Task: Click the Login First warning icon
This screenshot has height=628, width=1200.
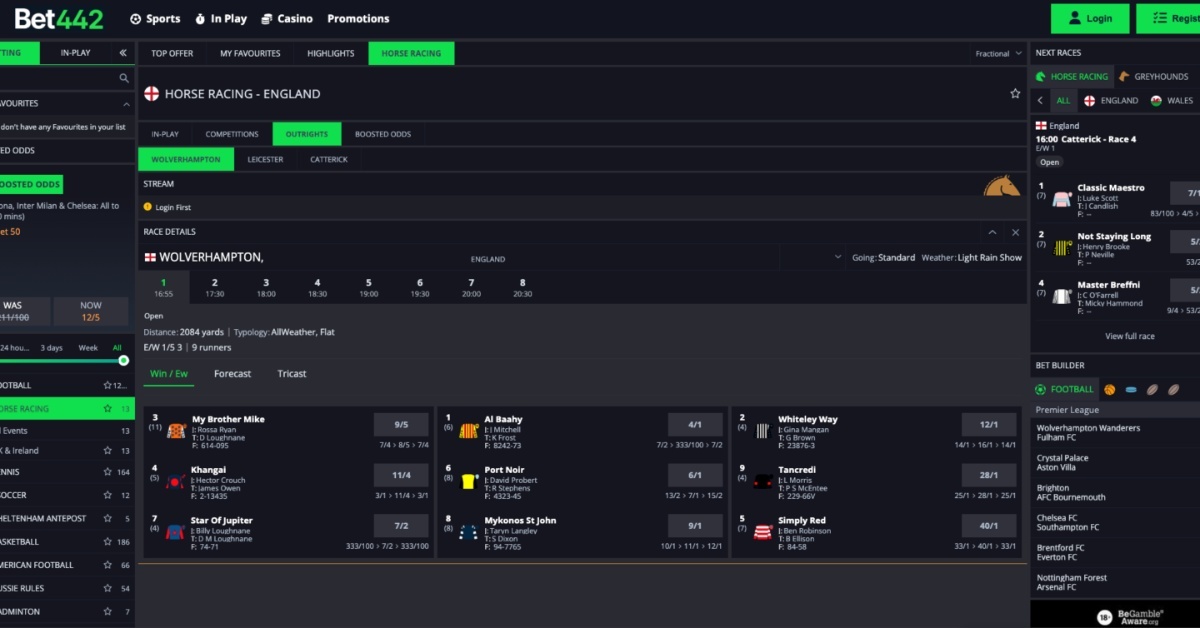Action: point(148,207)
